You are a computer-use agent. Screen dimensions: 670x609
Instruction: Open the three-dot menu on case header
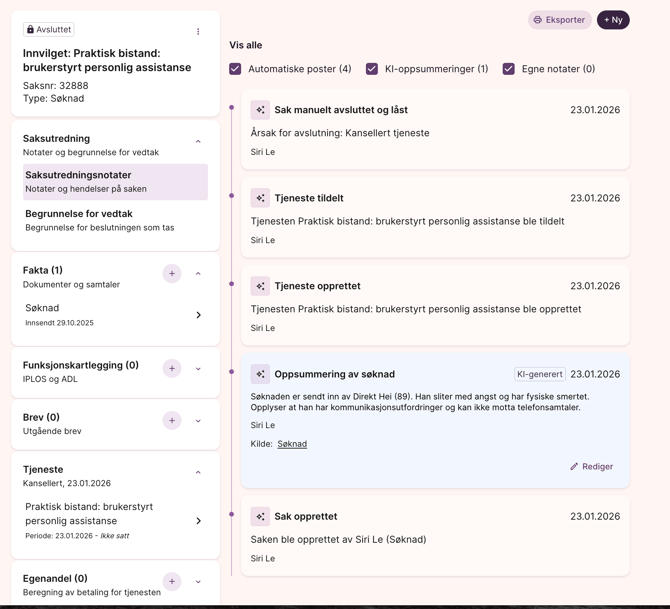click(198, 31)
